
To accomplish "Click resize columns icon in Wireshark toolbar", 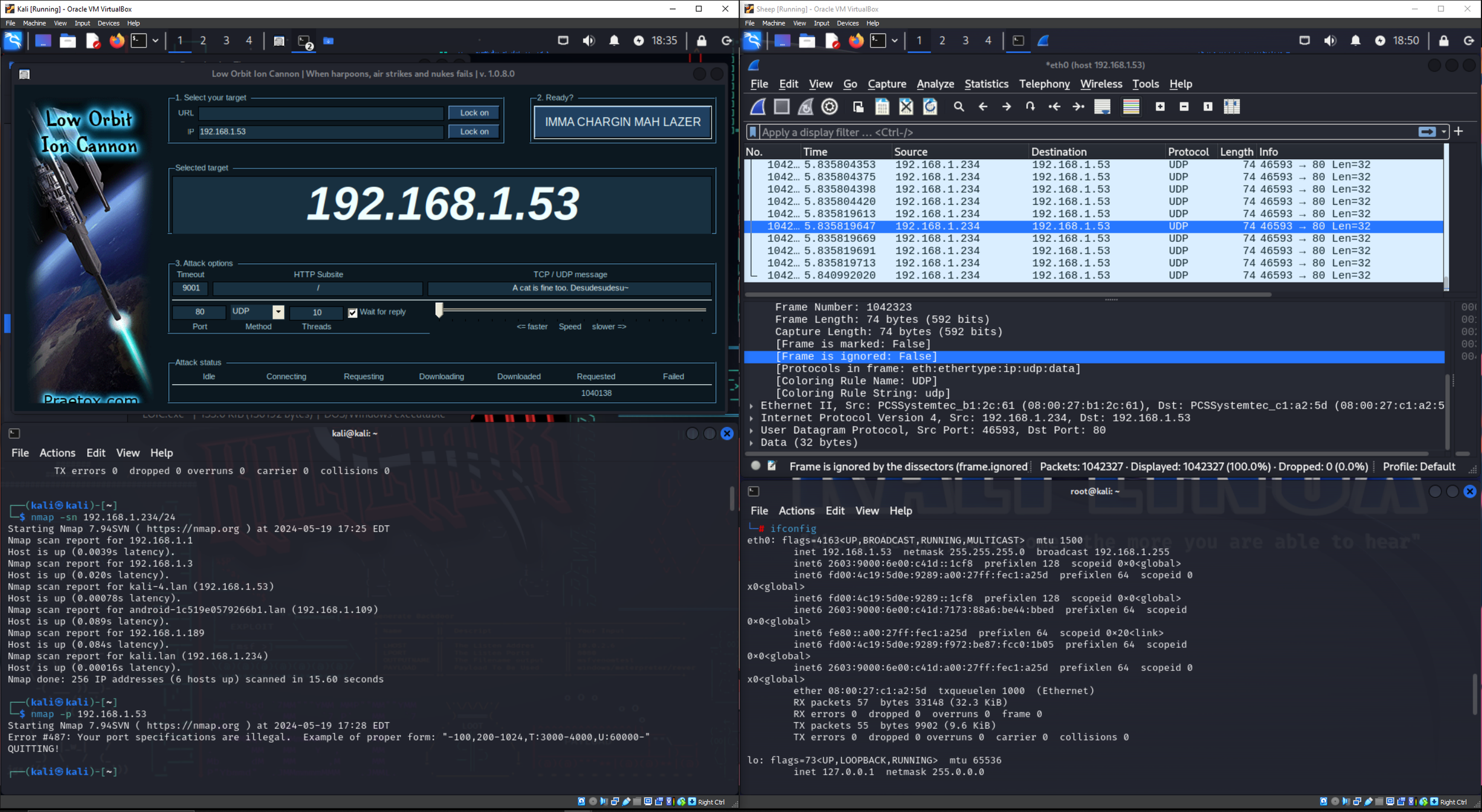I will [1232, 107].
